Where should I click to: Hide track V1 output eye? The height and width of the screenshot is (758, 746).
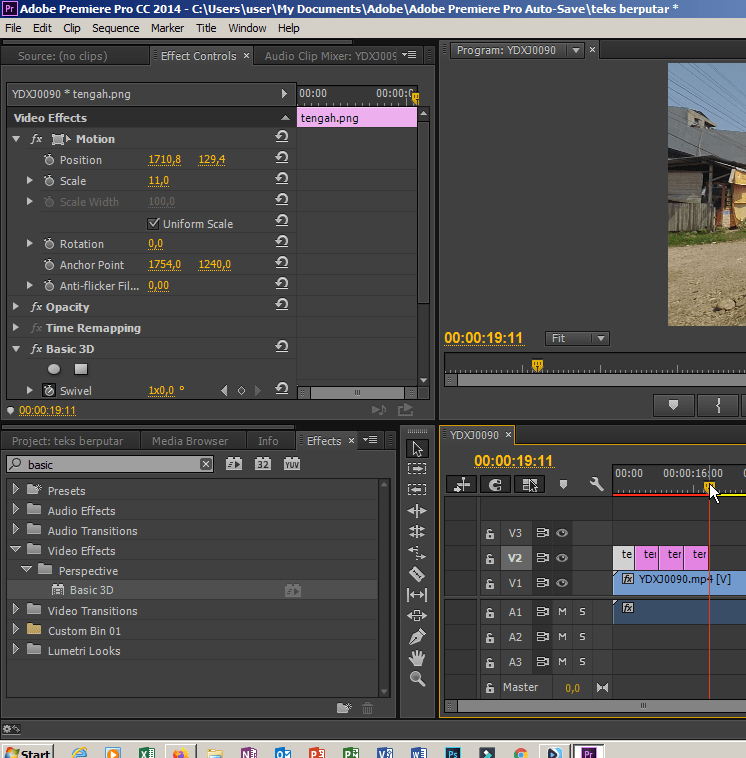562,583
